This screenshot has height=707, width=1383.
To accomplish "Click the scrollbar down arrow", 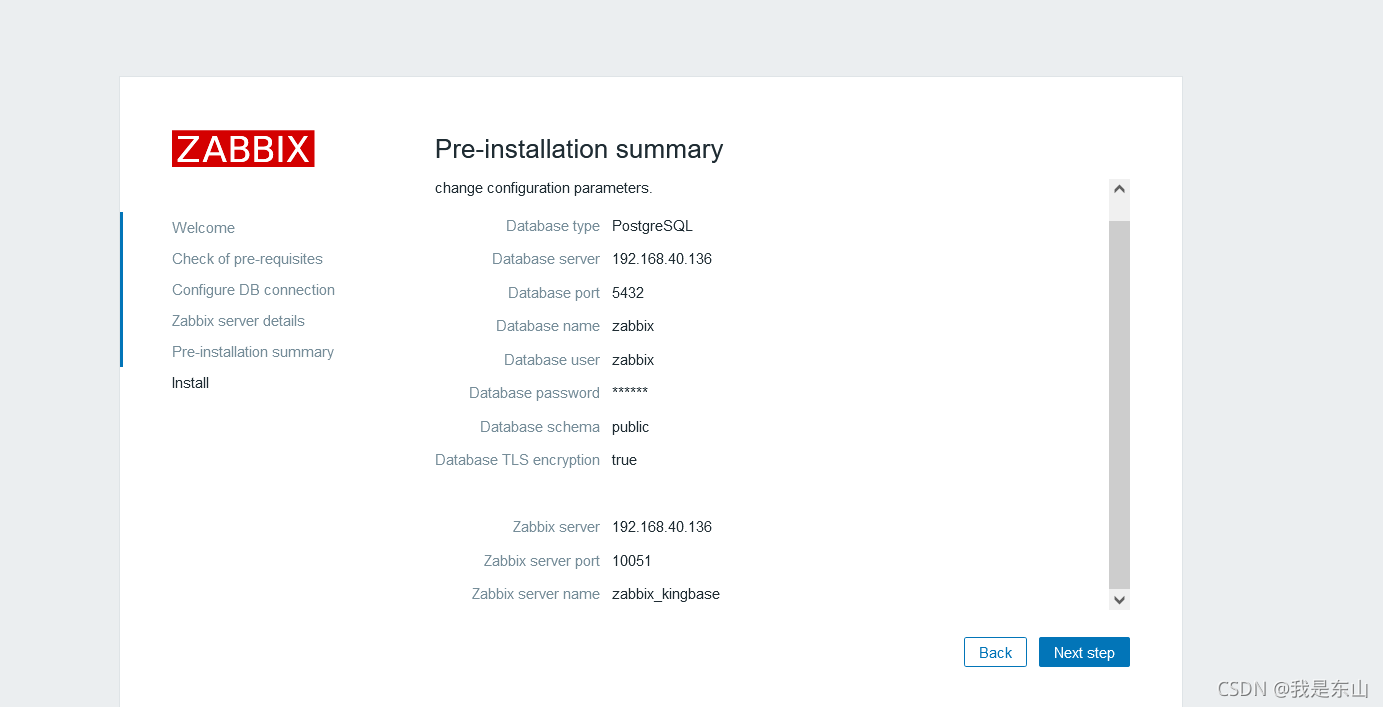I will click(x=1119, y=600).
